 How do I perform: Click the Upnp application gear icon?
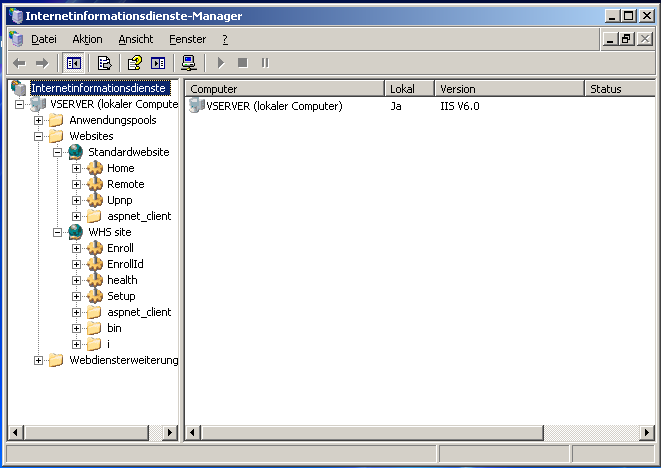coord(95,200)
